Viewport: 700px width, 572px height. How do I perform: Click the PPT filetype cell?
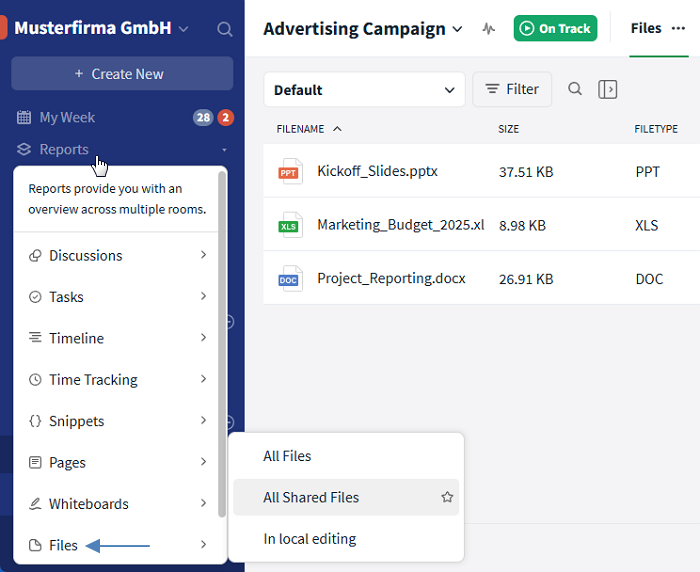[647, 172]
